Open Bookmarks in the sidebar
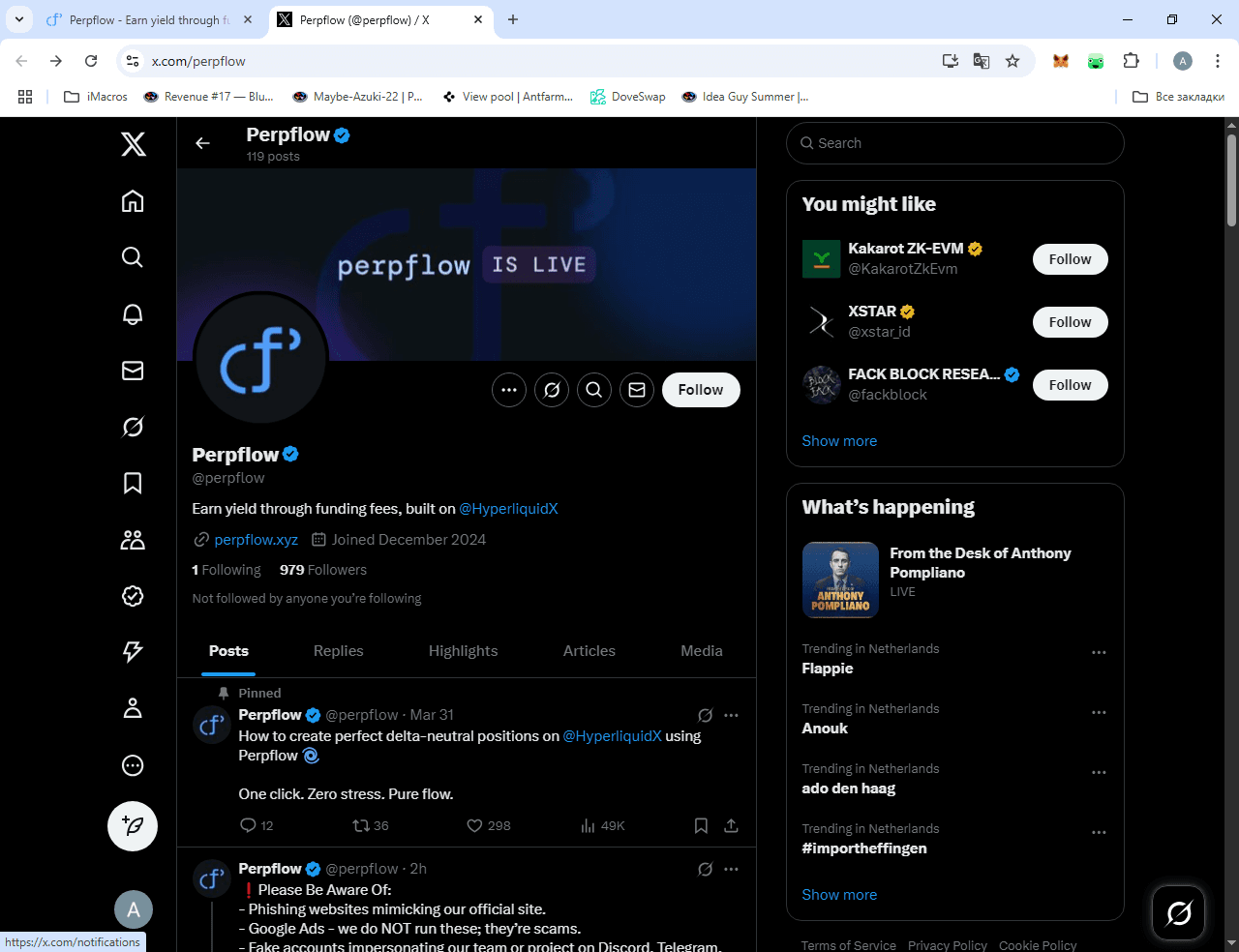Screen dimensions: 1239x952 pyautogui.click(x=133, y=483)
